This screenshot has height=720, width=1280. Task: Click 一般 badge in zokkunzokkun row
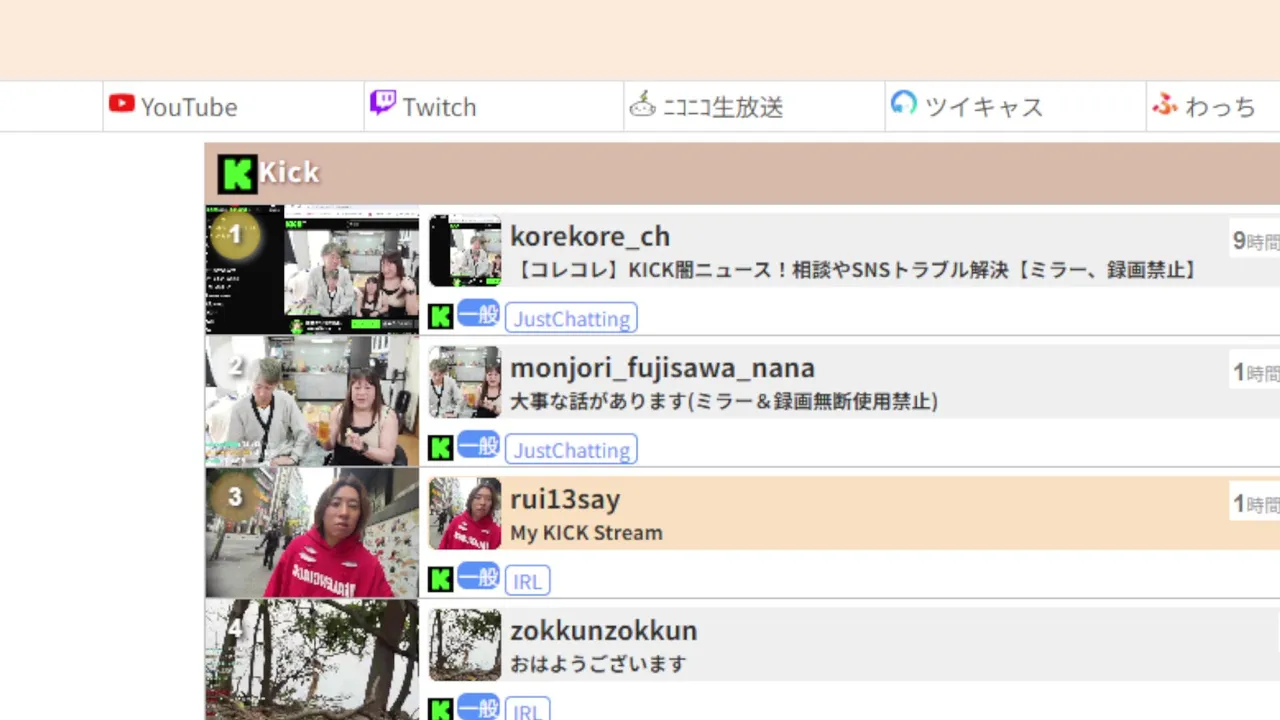click(478, 708)
